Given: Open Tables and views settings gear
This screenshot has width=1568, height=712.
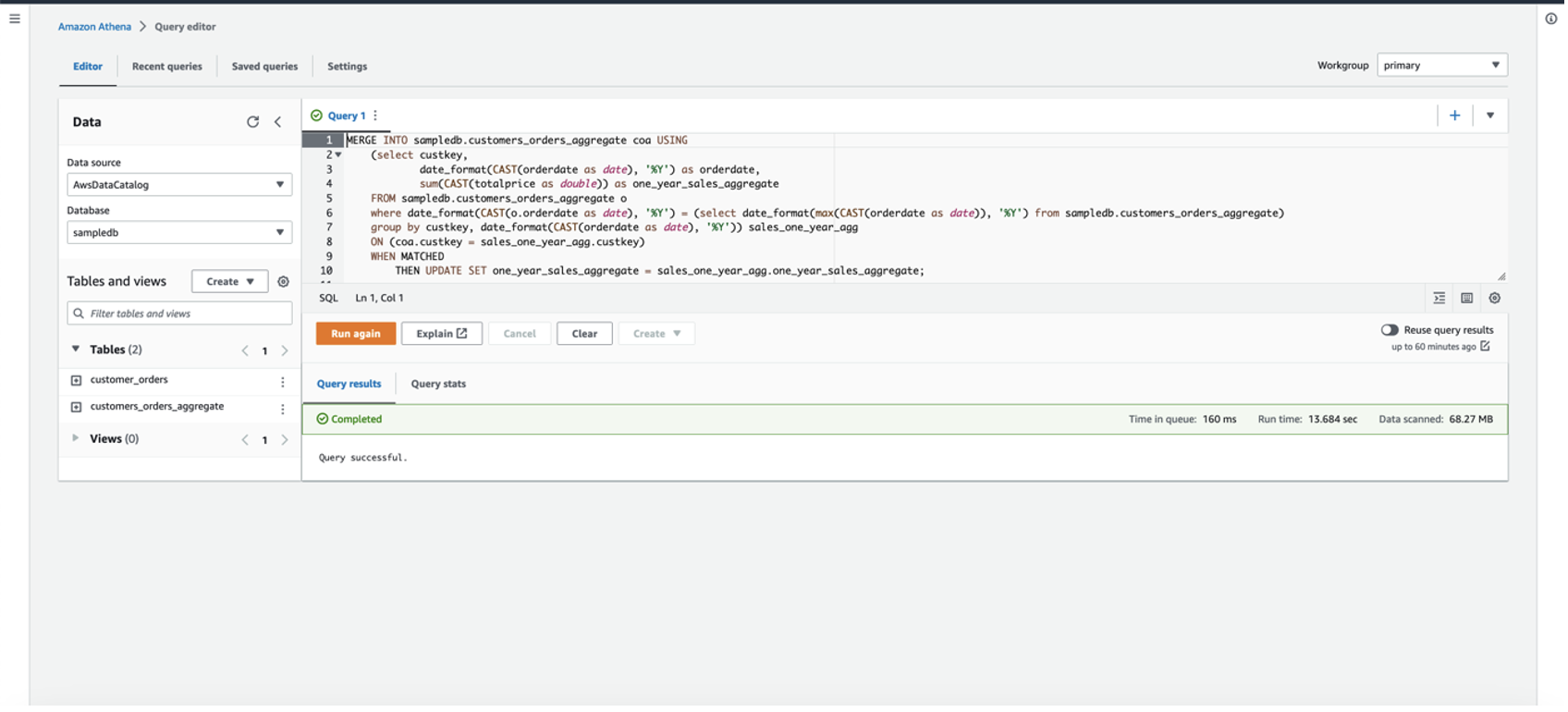Looking at the screenshot, I should point(284,282).
